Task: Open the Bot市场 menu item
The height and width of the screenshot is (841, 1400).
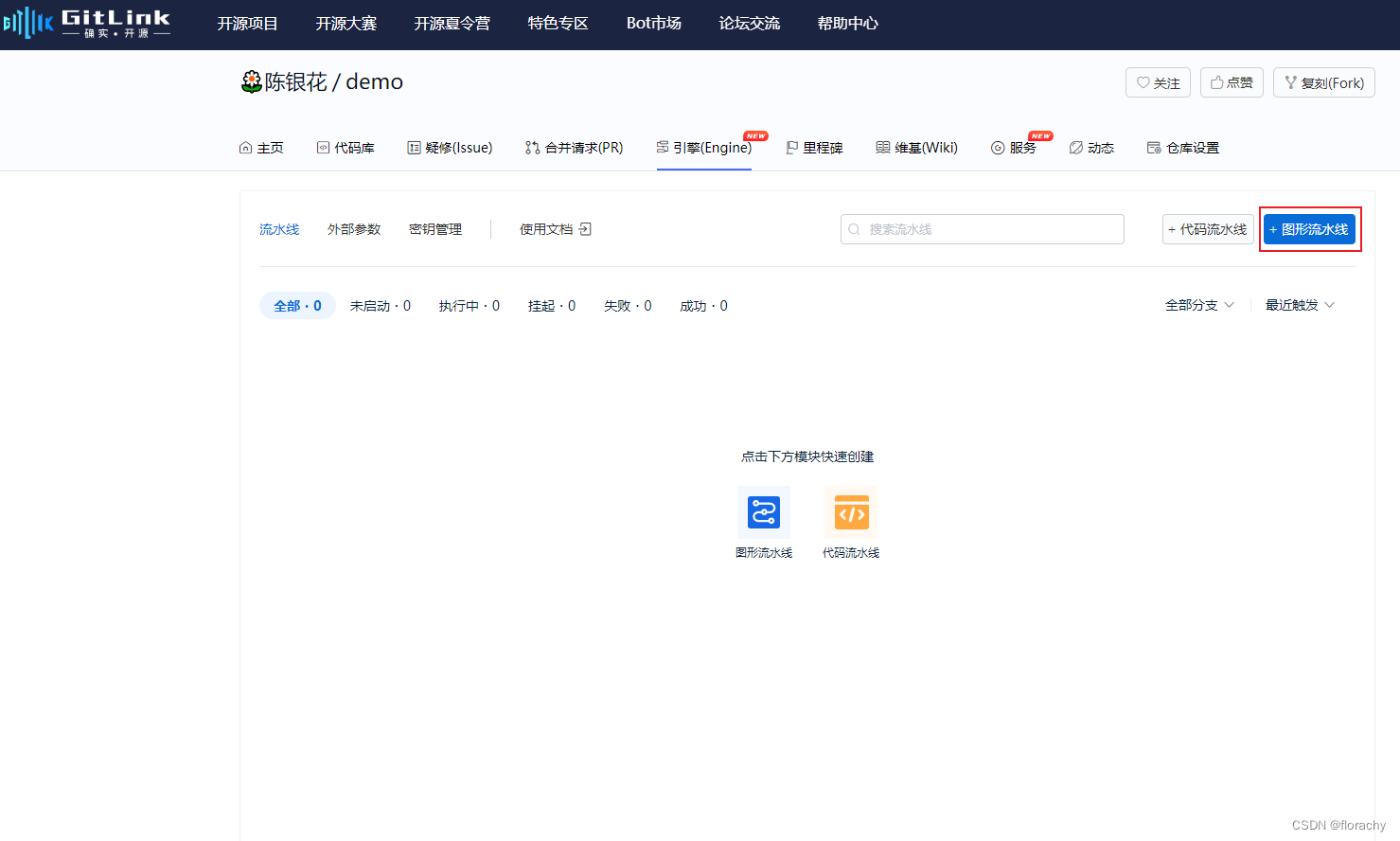Action: tap(653, 23)
